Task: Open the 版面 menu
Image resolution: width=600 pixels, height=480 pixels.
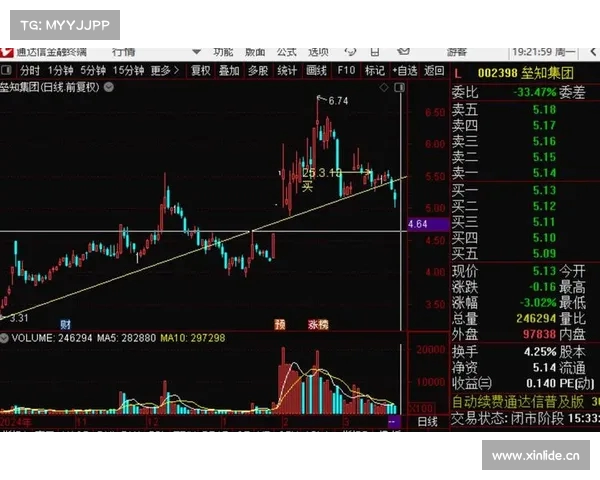Action: click(x=255, y=52)
